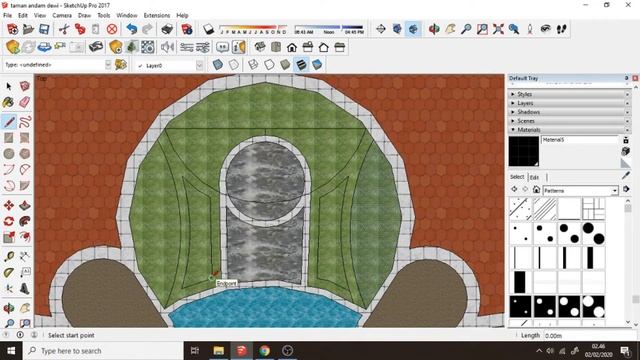Choose the Rectangle tool
This screenshot has height=360, width=640.
9,138
